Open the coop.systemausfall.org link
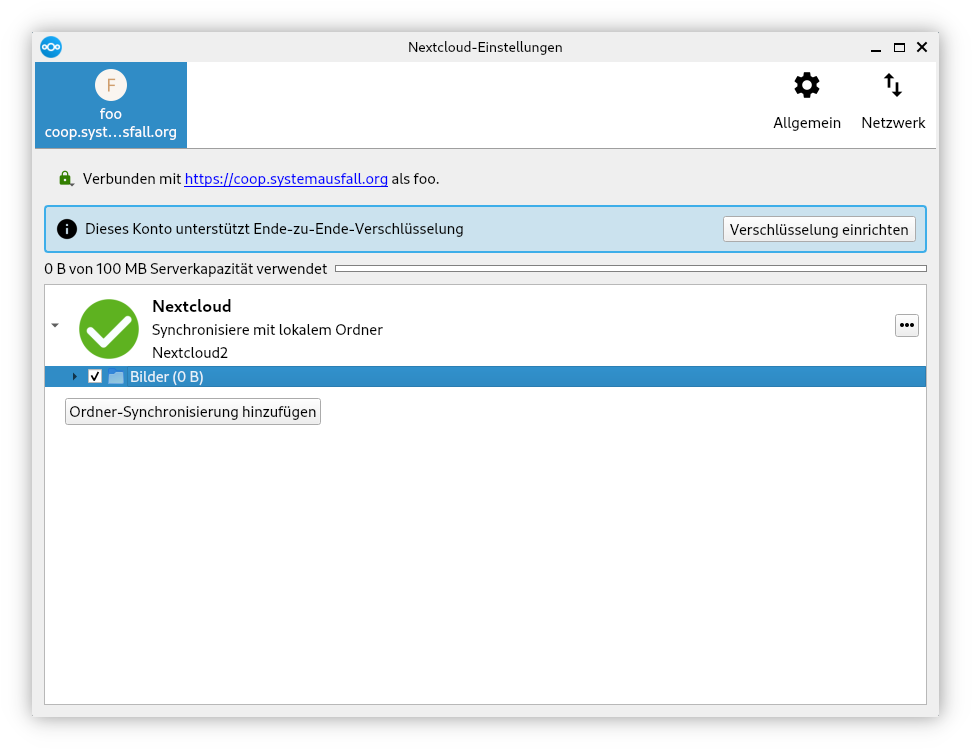The image size is (972, 749). (286, 179)
